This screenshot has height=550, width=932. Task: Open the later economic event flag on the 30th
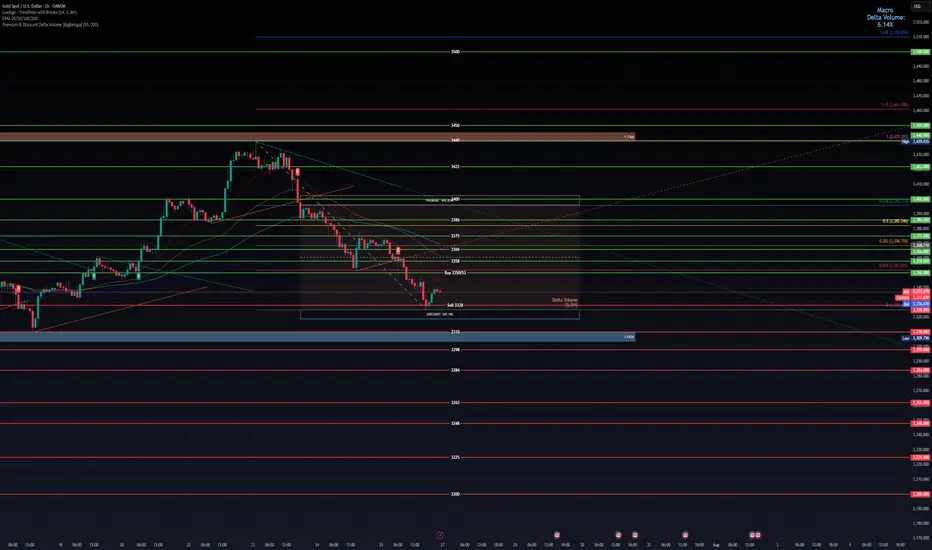pos(635,535)
